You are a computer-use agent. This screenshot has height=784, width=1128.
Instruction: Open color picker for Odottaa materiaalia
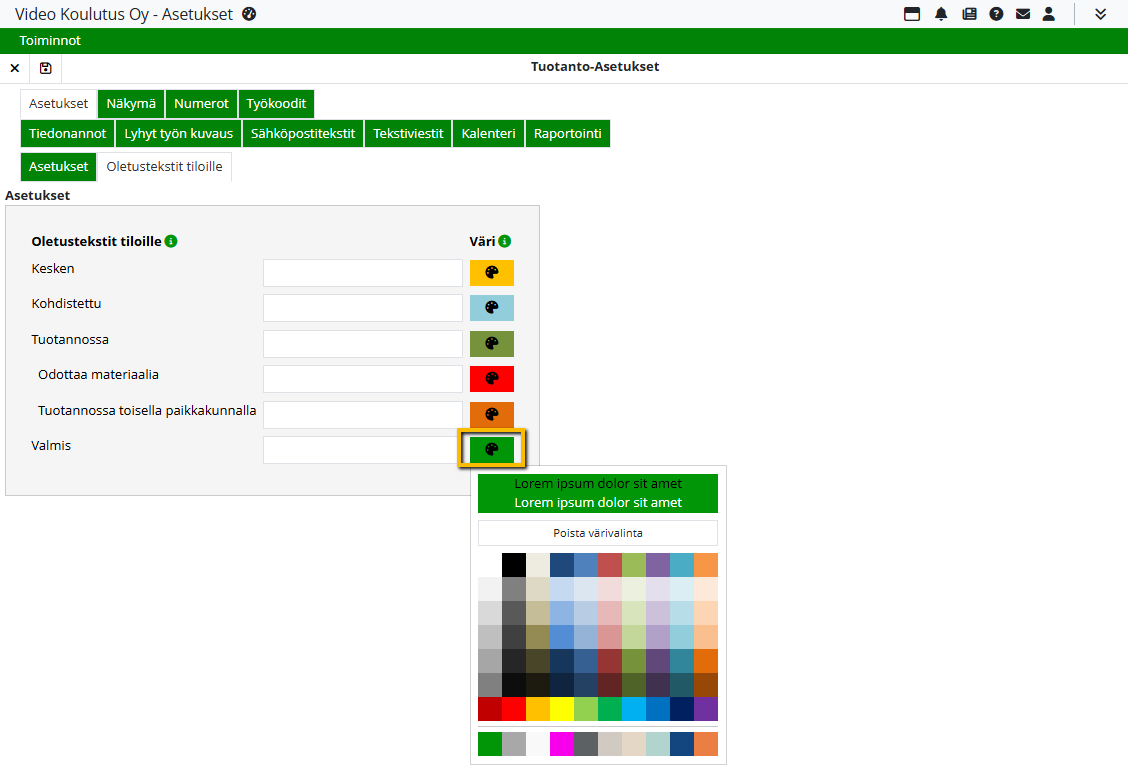[491, 379]
